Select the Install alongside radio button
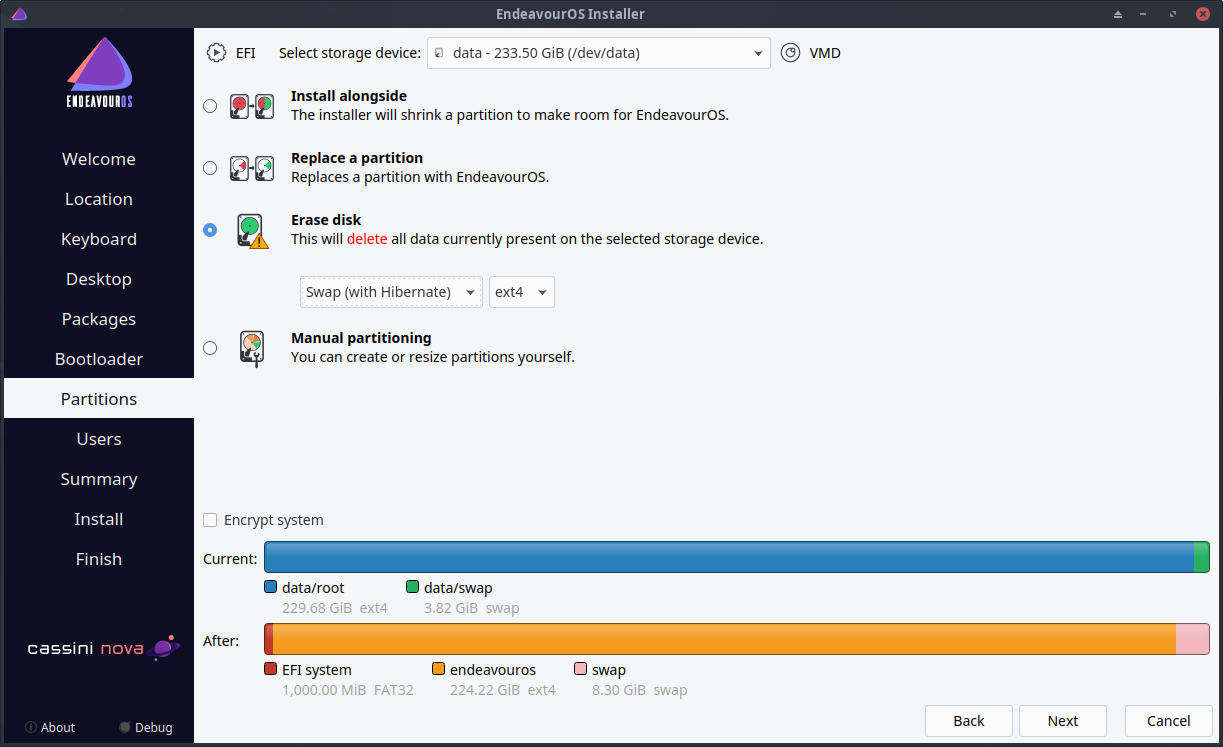This screenshot has height=747, width=1223. tap(210, 106)
